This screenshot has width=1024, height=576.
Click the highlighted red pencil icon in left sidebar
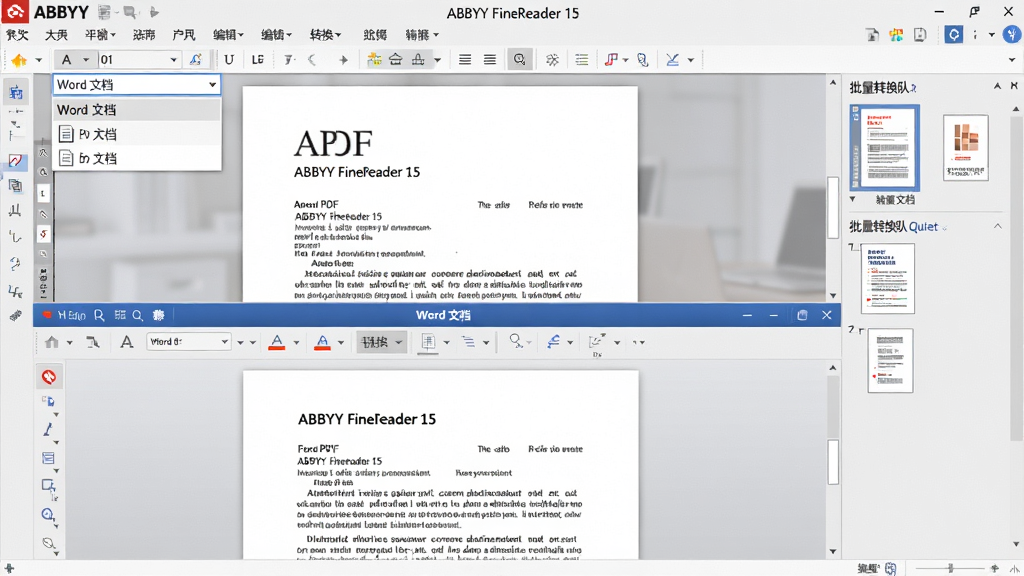pos(16,161)
